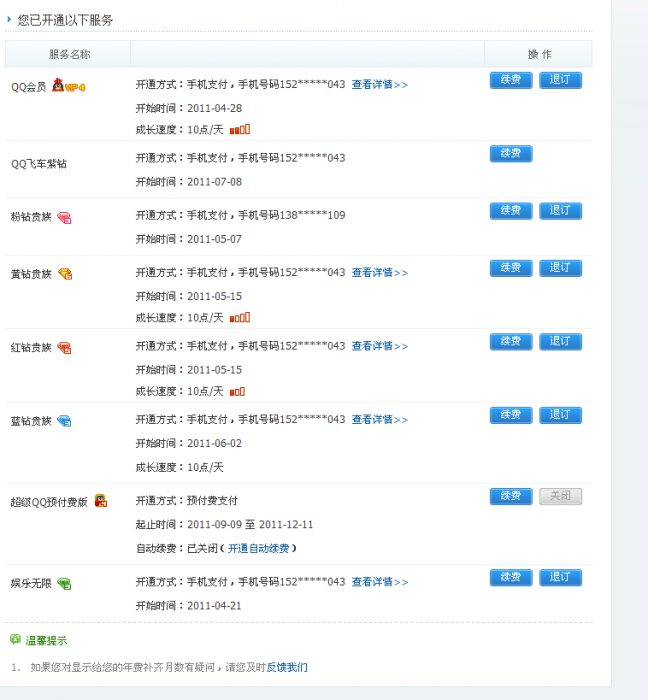
Task: Cancel 黄钻贵族 via 退订 button
Action: click(561, 268)
